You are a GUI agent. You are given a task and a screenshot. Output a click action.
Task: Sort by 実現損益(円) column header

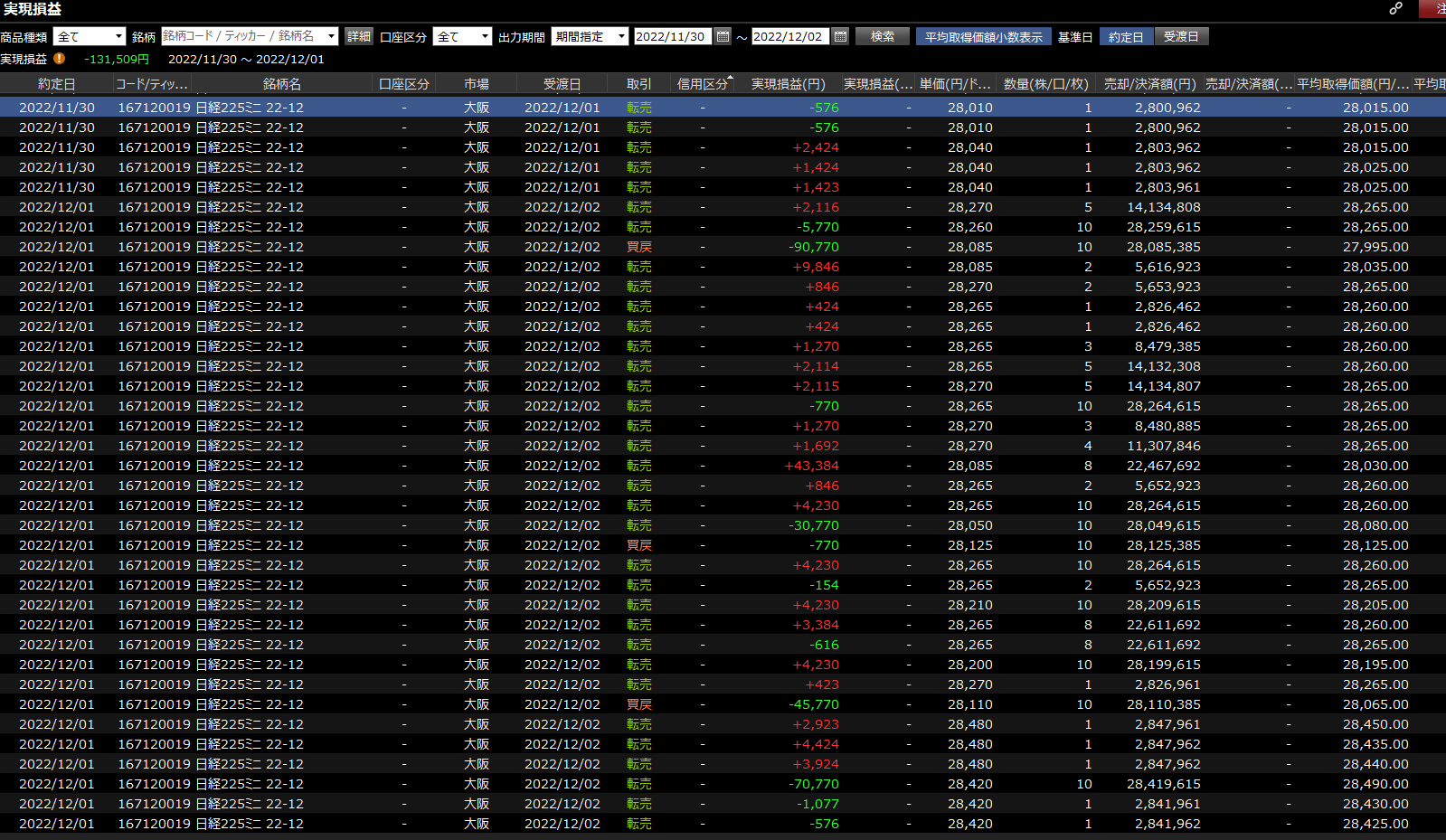tap(789, 83)
